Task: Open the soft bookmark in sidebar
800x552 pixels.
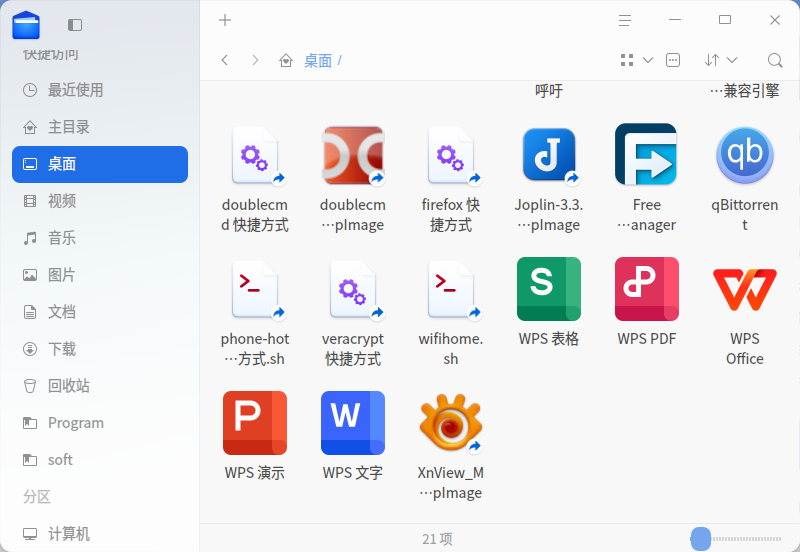Action: pyautogui.click(x=100, y=460)
